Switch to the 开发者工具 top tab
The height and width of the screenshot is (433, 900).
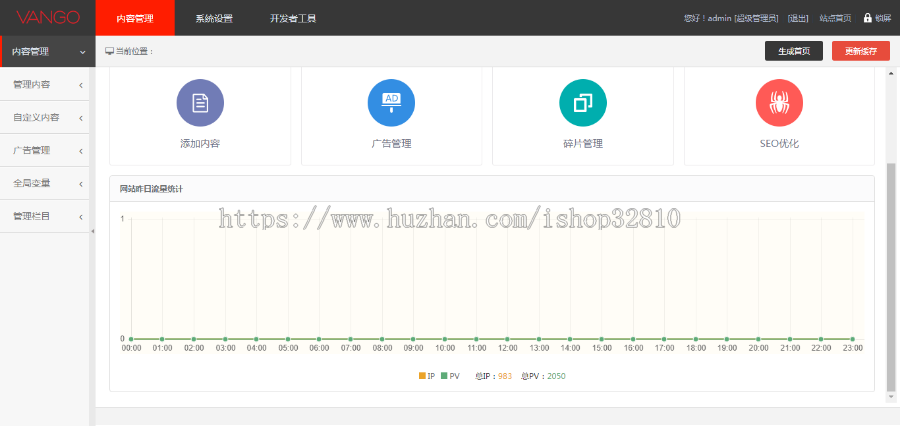click(x=293, y=18)
